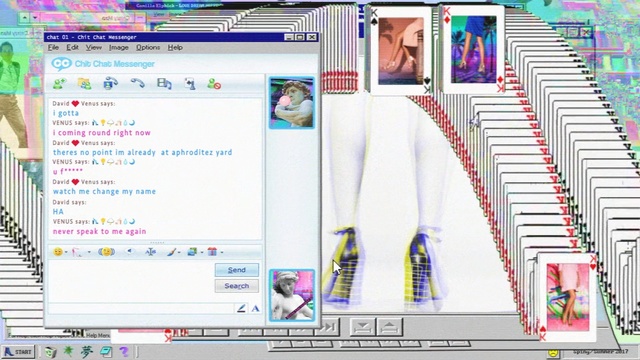Open the pink high-heel winks icon
This screenshot has width=640, height=360.
pos(77,252)
